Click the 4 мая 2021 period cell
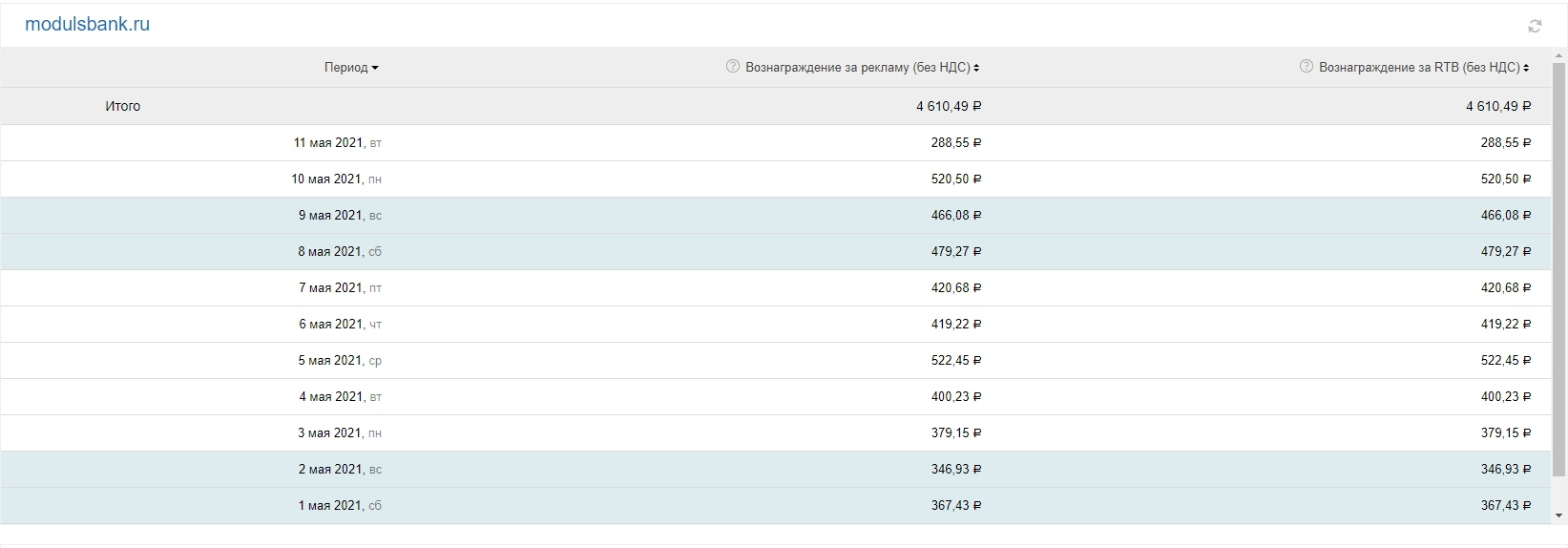 [340, 397]
